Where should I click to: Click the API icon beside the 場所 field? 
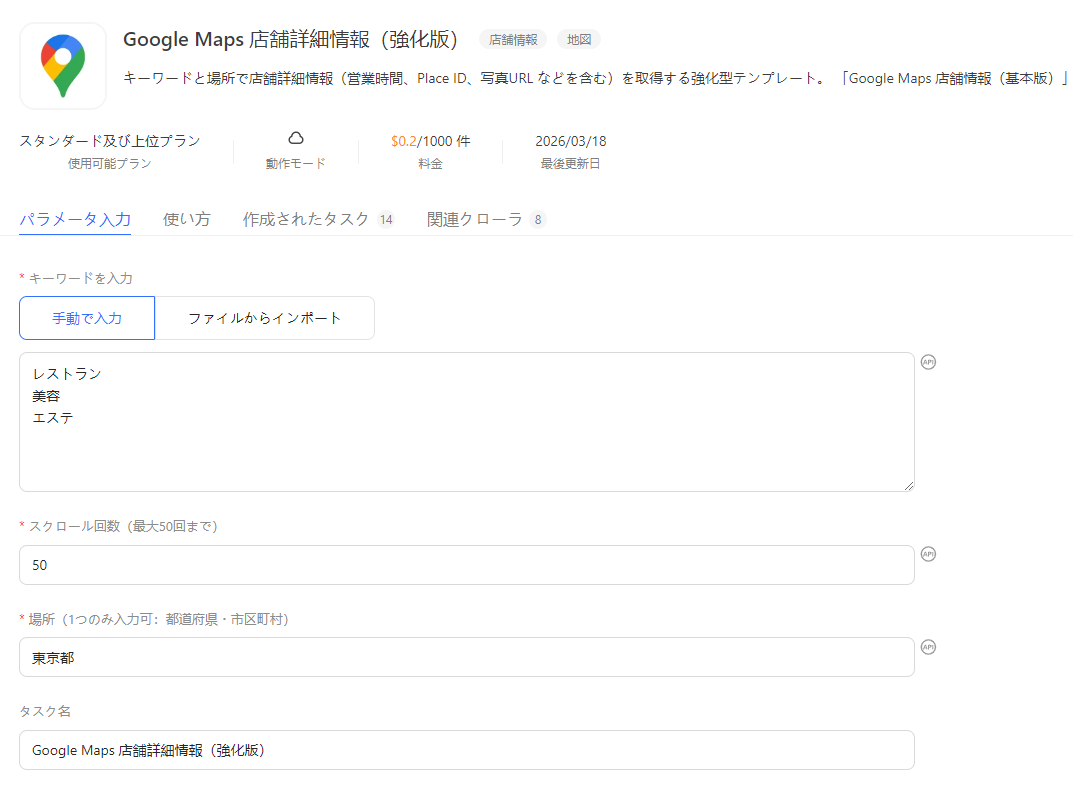coord(928,647)
